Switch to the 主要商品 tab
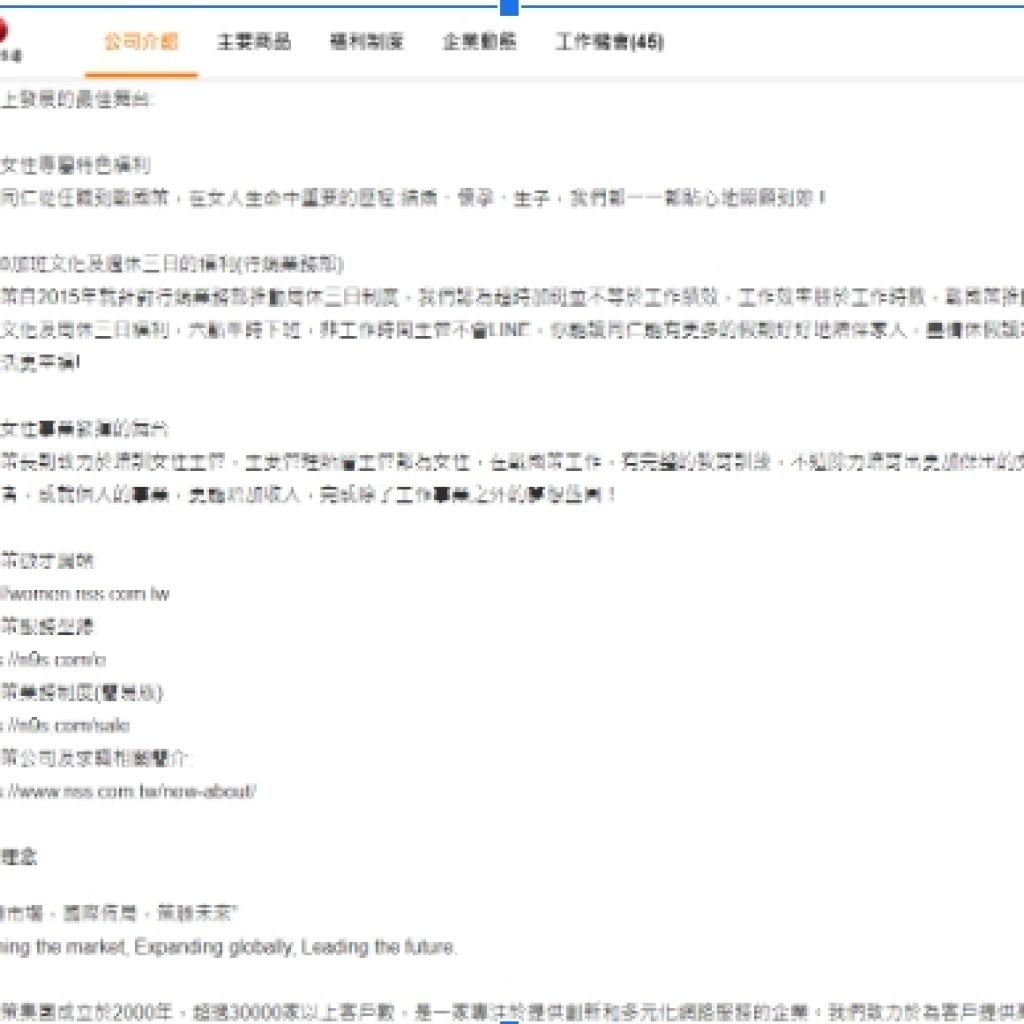 pos(254,42)
